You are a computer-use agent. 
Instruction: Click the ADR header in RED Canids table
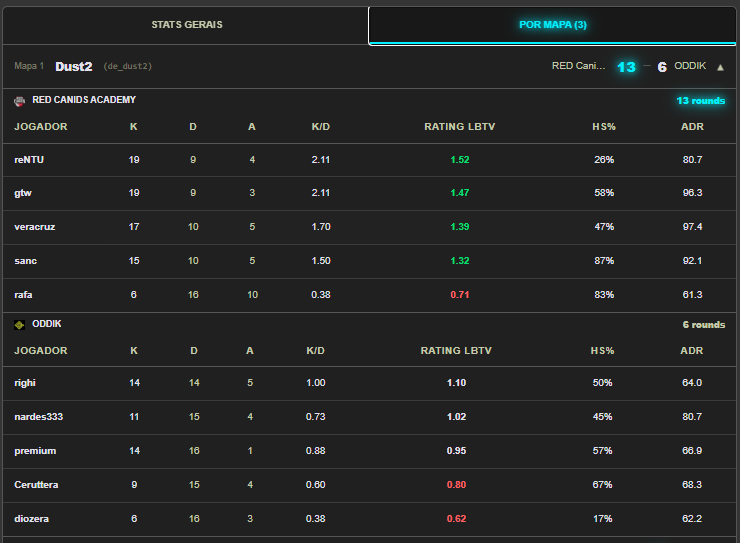(692, 127)
